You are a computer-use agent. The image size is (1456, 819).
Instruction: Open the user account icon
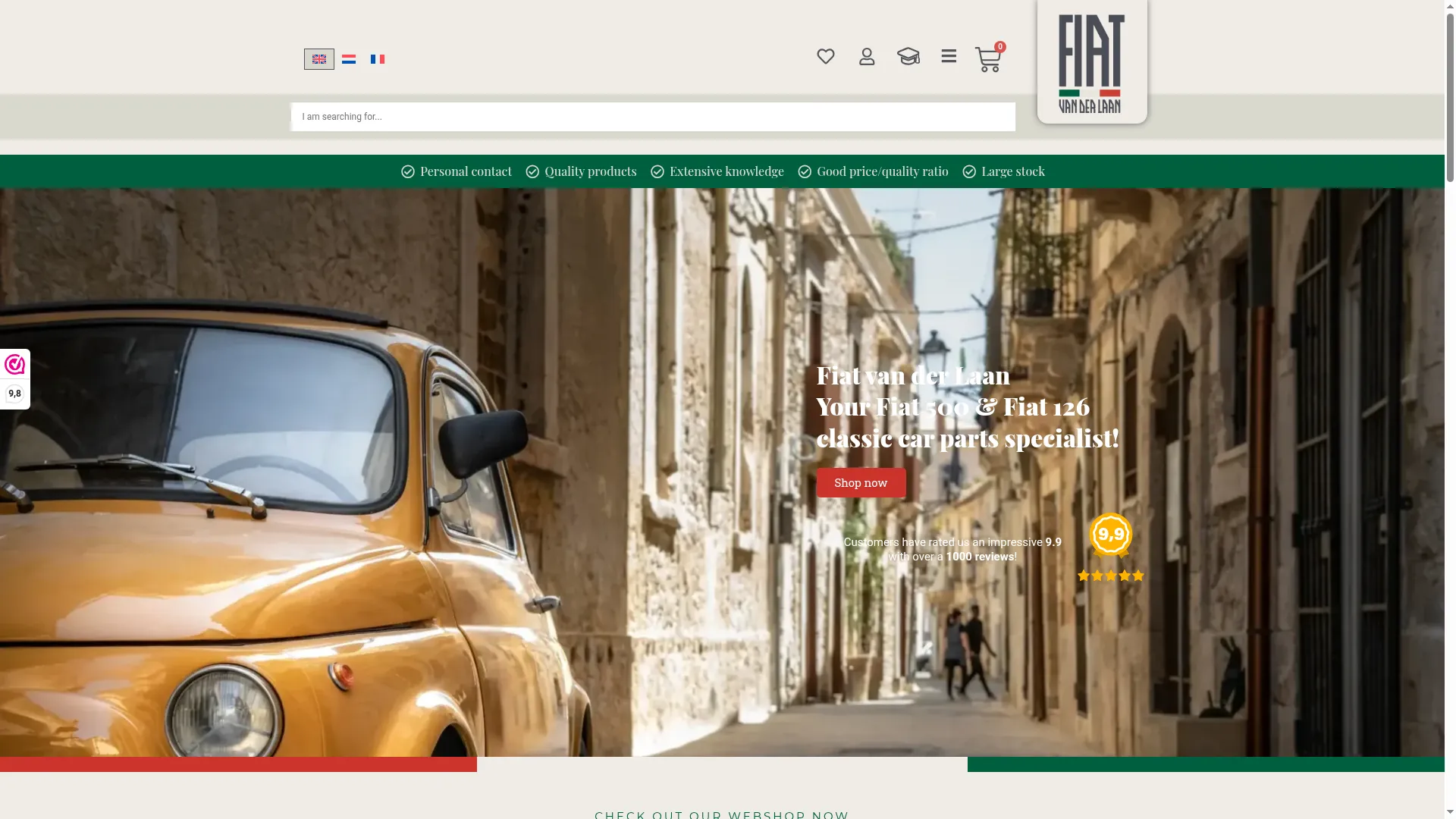(867, 57)
